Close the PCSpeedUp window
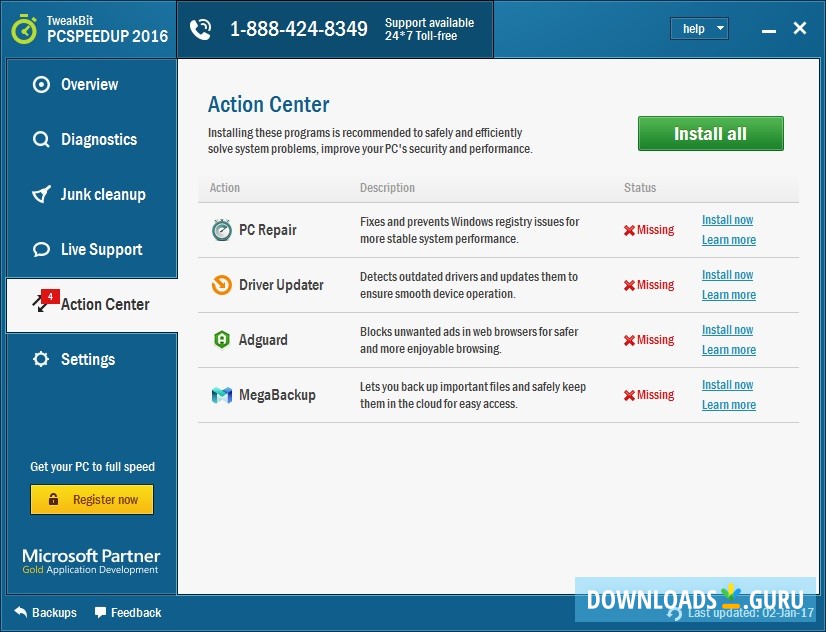826x632 pixels. tap(800, 28)
